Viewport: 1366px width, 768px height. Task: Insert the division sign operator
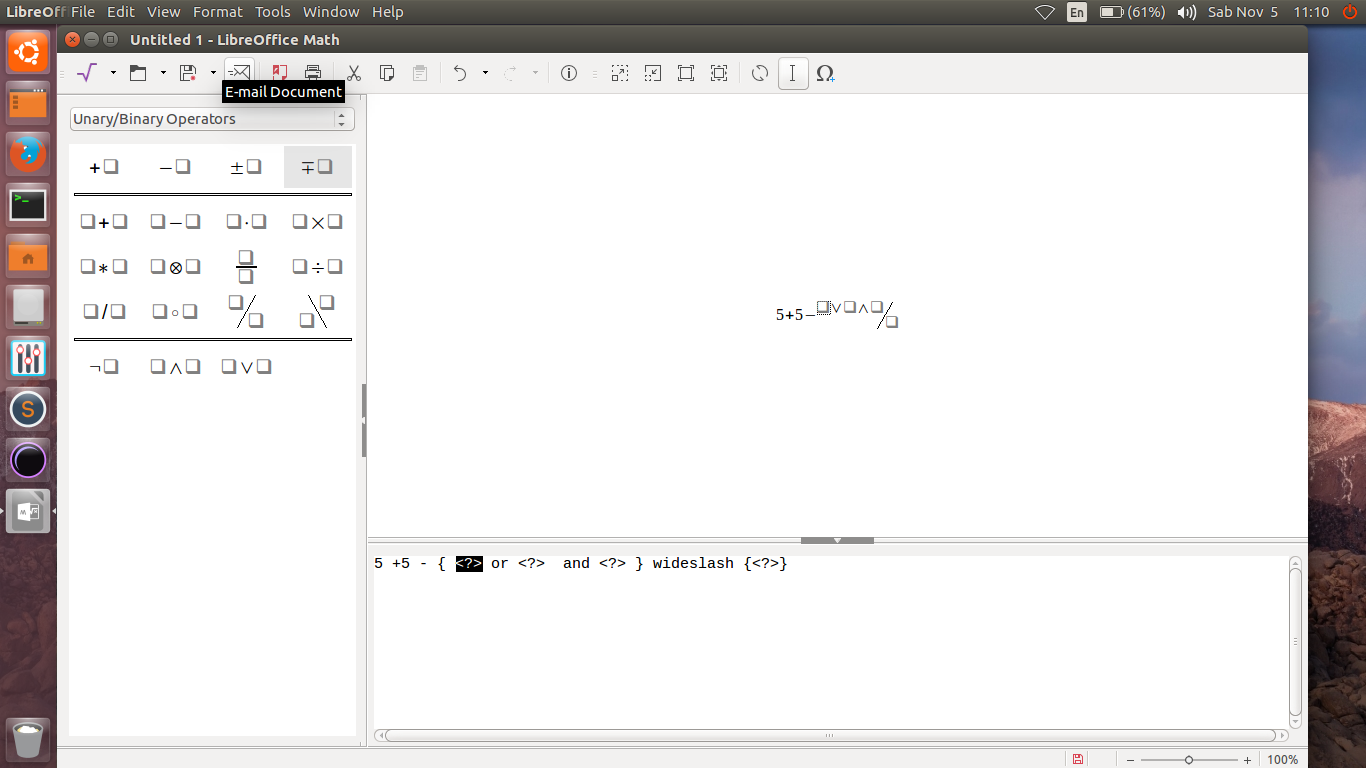click(317, 267)
